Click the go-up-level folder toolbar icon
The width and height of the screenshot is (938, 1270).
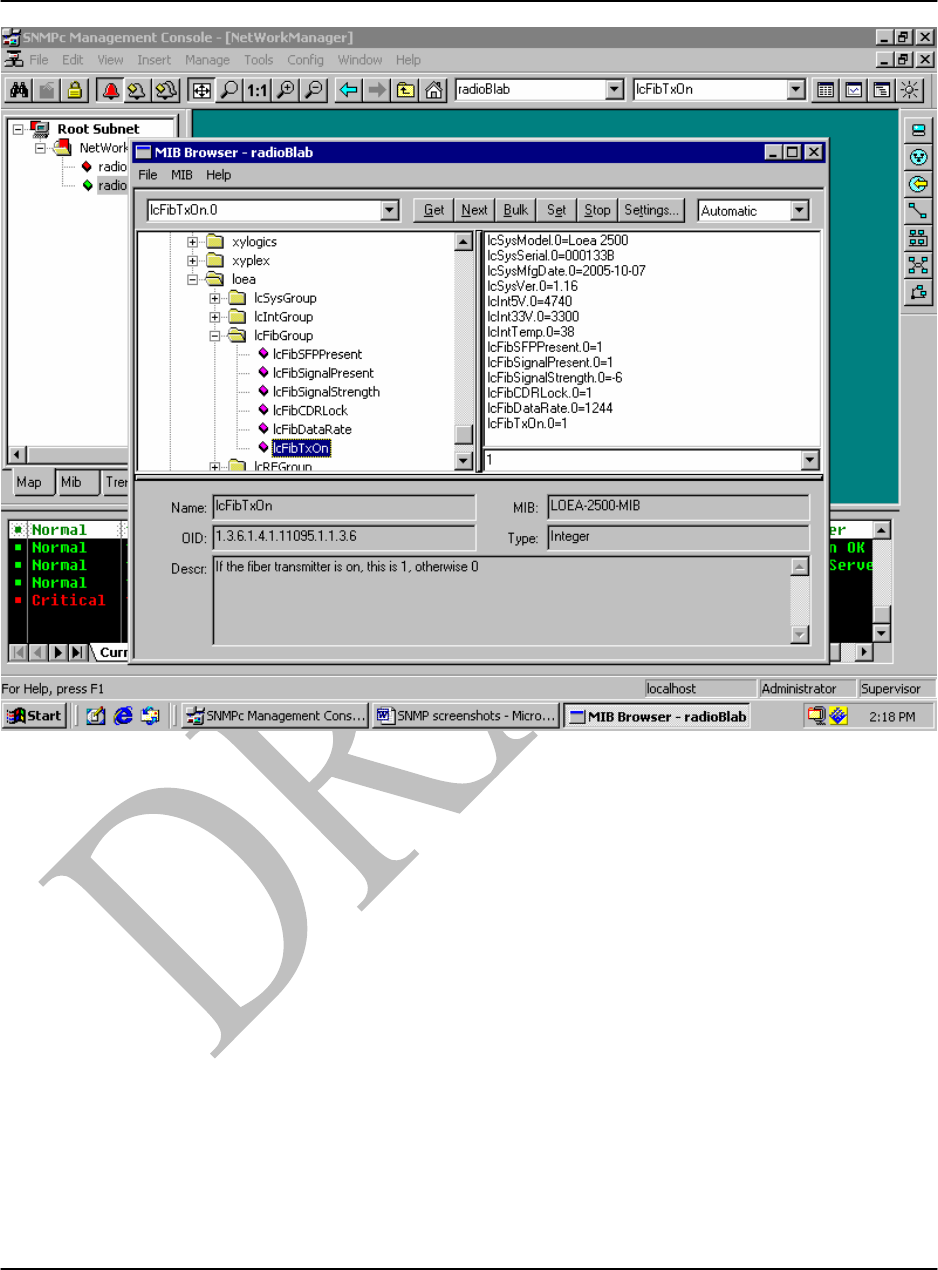pyautogui.click(x=405, y=90)
